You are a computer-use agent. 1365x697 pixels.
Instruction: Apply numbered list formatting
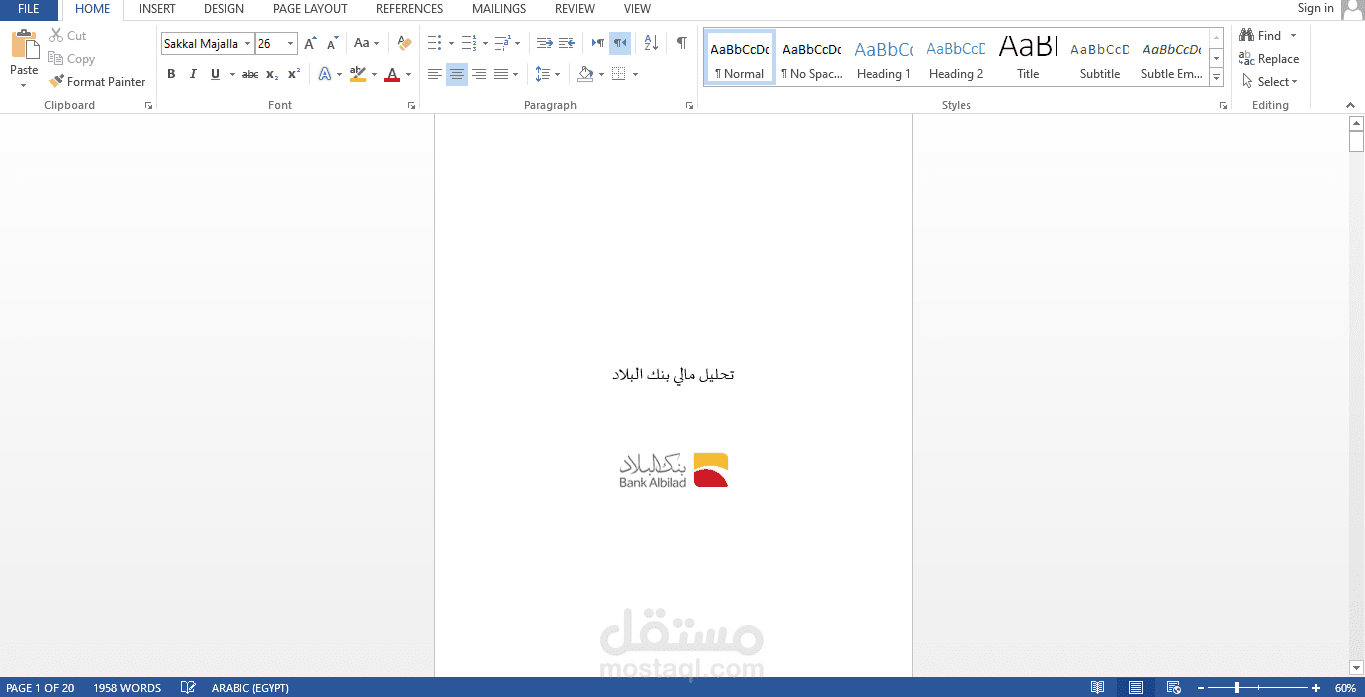469,43
